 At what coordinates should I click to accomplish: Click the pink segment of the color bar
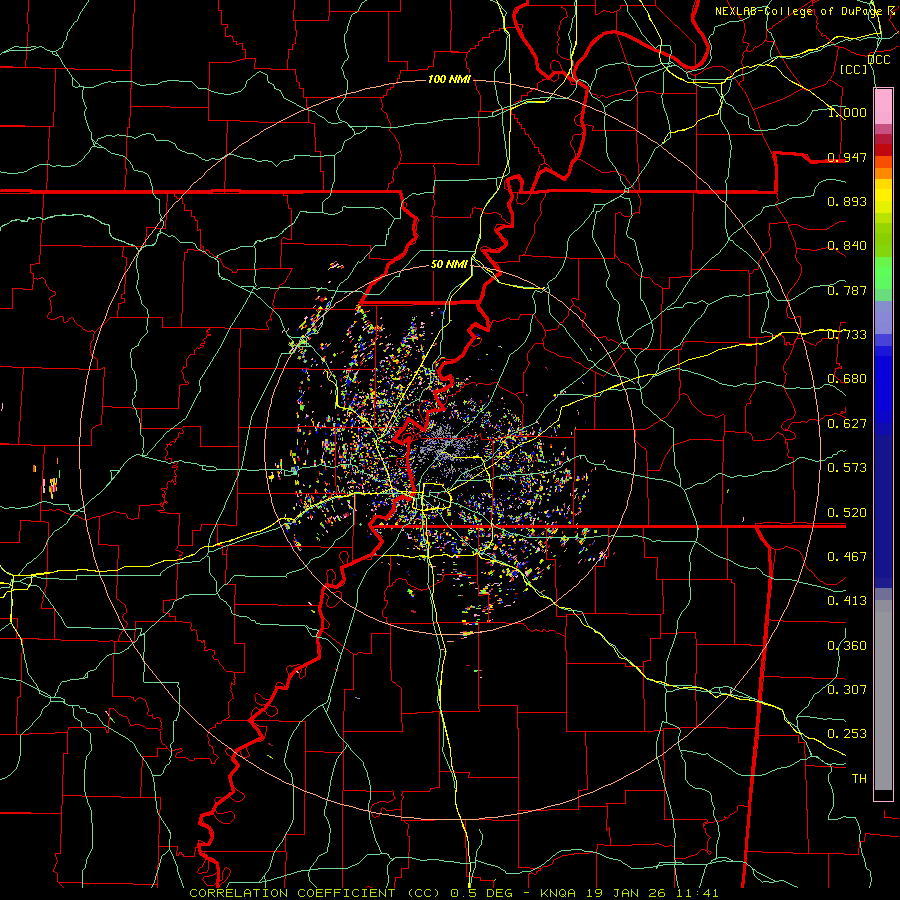[x=883, y=107]
